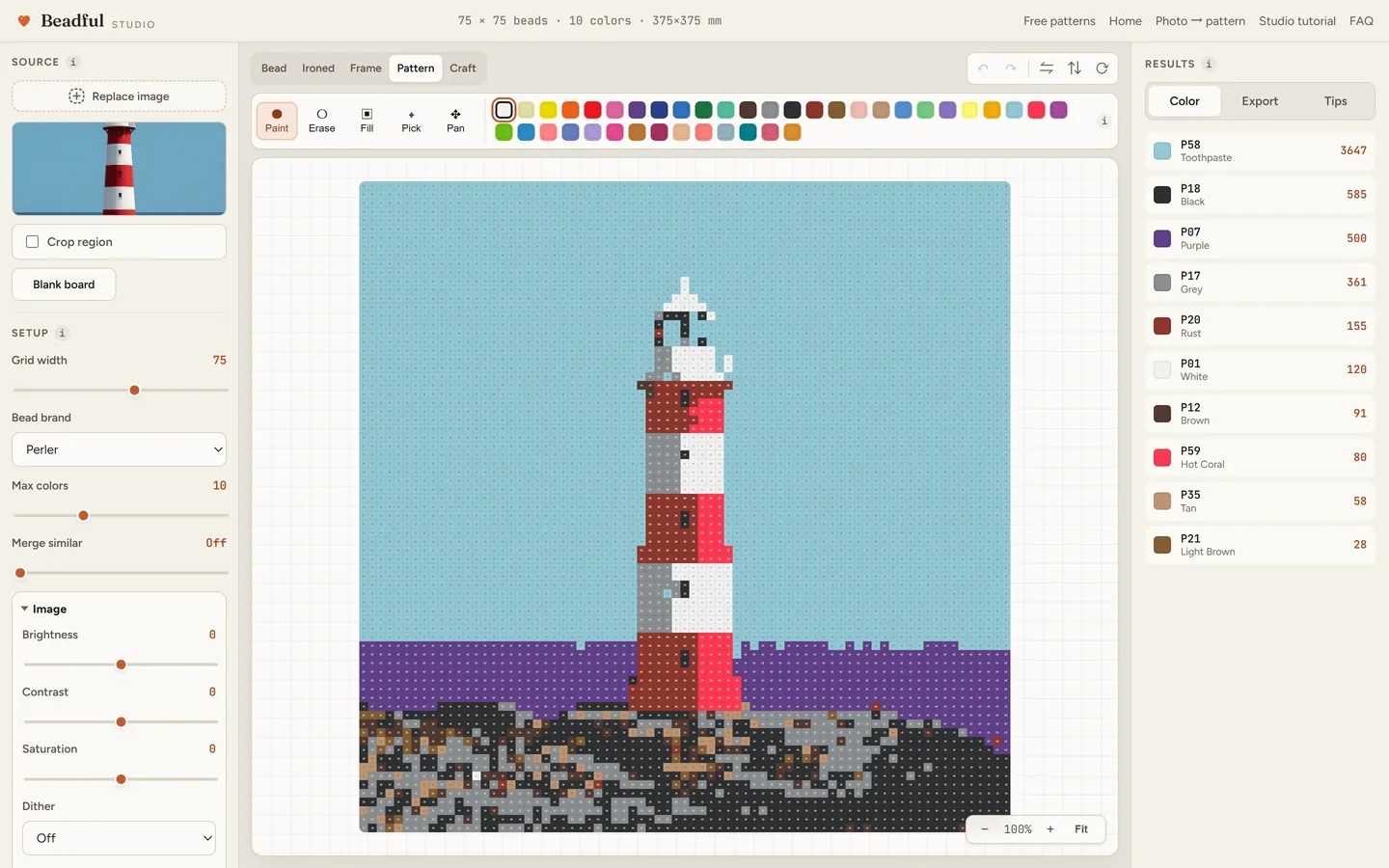Click the Beadful heart logo

[24, 21]
